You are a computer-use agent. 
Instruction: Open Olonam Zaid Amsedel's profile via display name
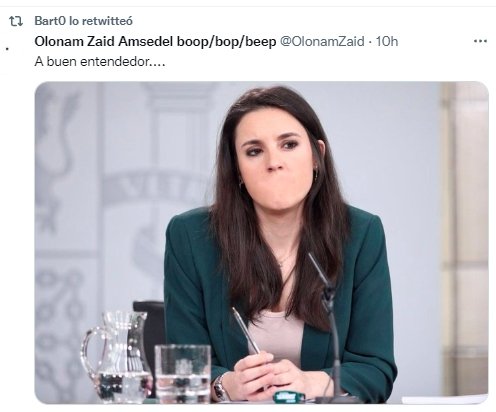155,42
